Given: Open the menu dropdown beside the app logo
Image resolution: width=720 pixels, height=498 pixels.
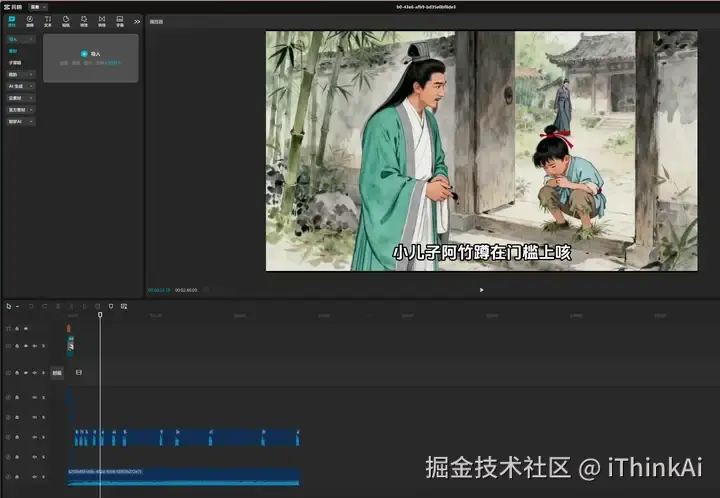Looking at the screenshot, I should click(x=38, y=7).
